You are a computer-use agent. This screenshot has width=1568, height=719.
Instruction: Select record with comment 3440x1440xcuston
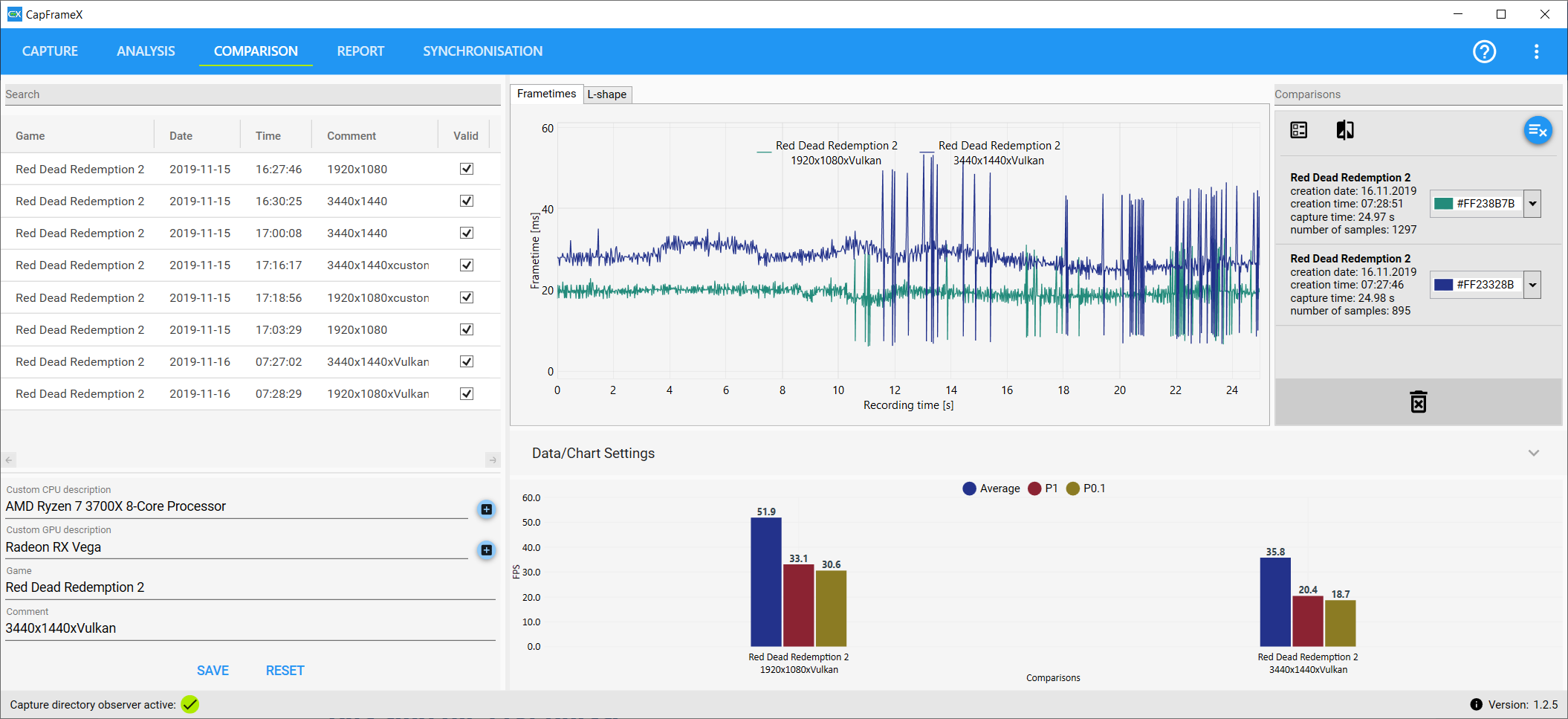point(250,265)
